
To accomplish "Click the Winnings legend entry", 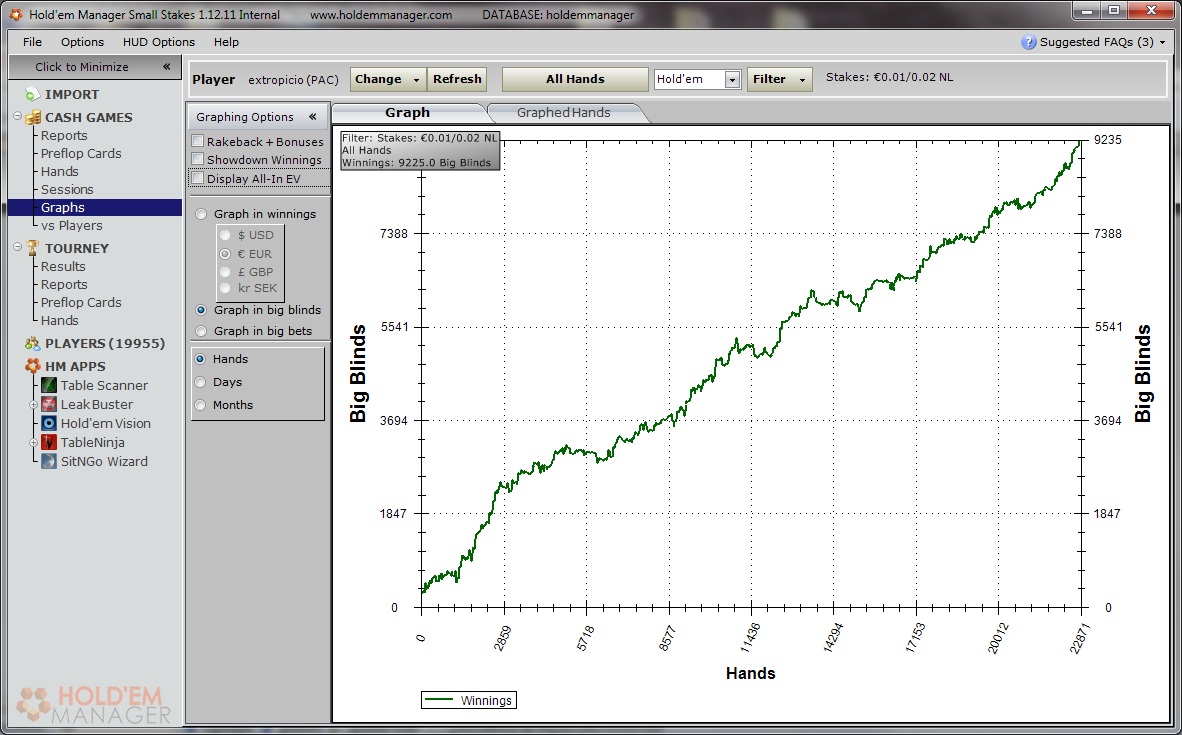I will click(469, 700).
